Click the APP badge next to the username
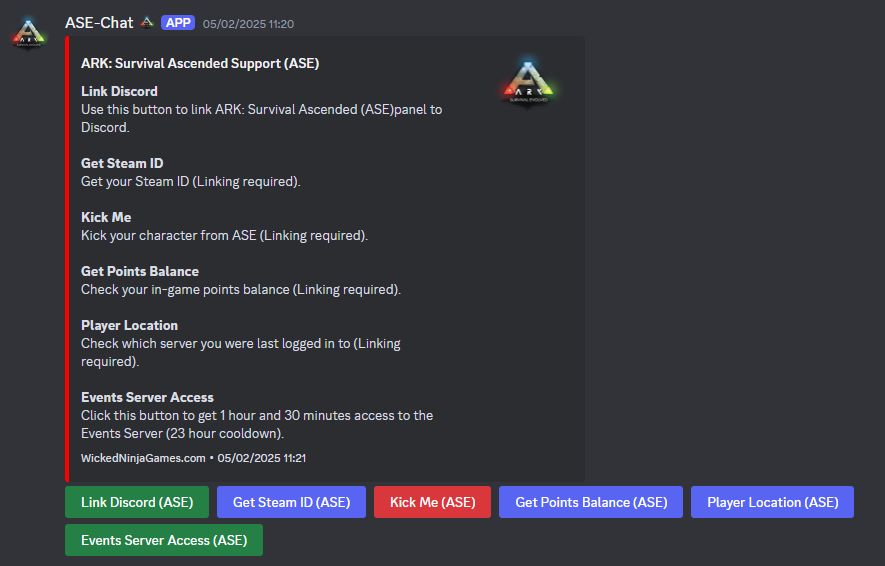 click(x=178, y=23)
